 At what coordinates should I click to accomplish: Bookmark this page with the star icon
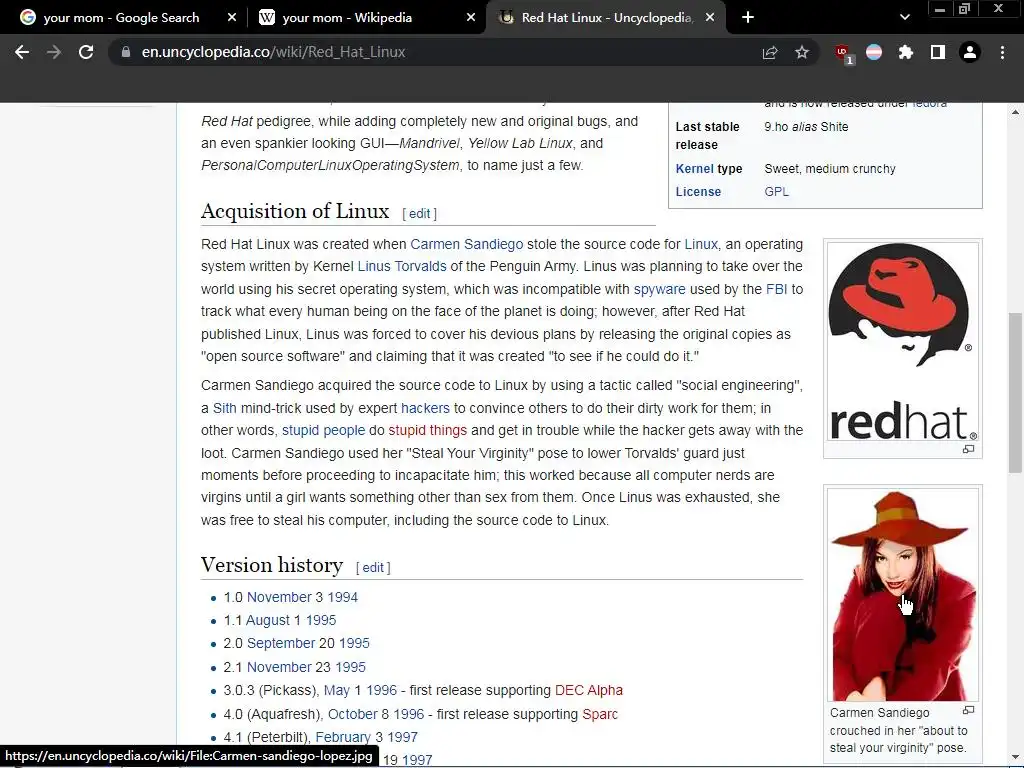(x=802, y=52)
